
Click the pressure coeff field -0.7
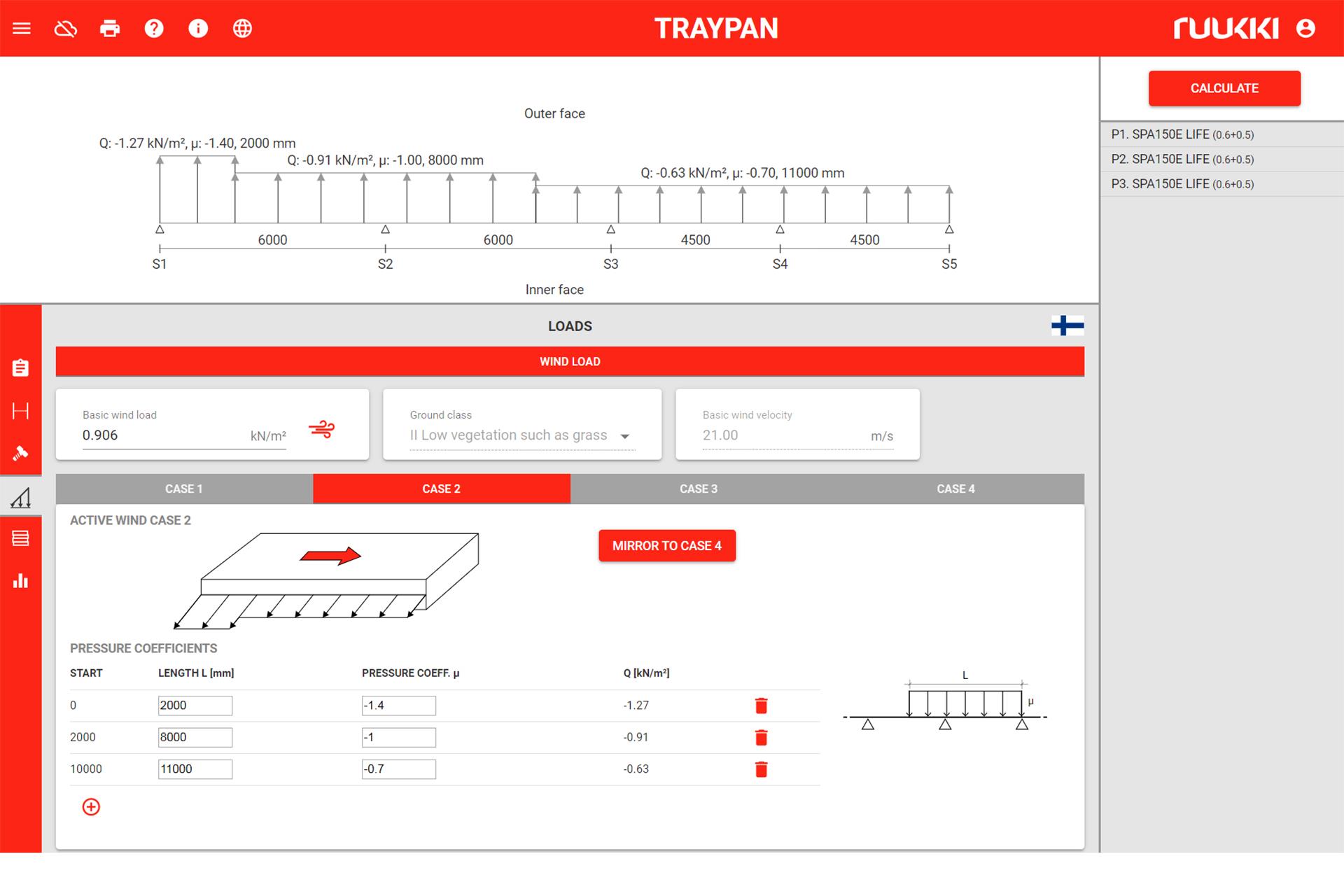pos(399,769)
